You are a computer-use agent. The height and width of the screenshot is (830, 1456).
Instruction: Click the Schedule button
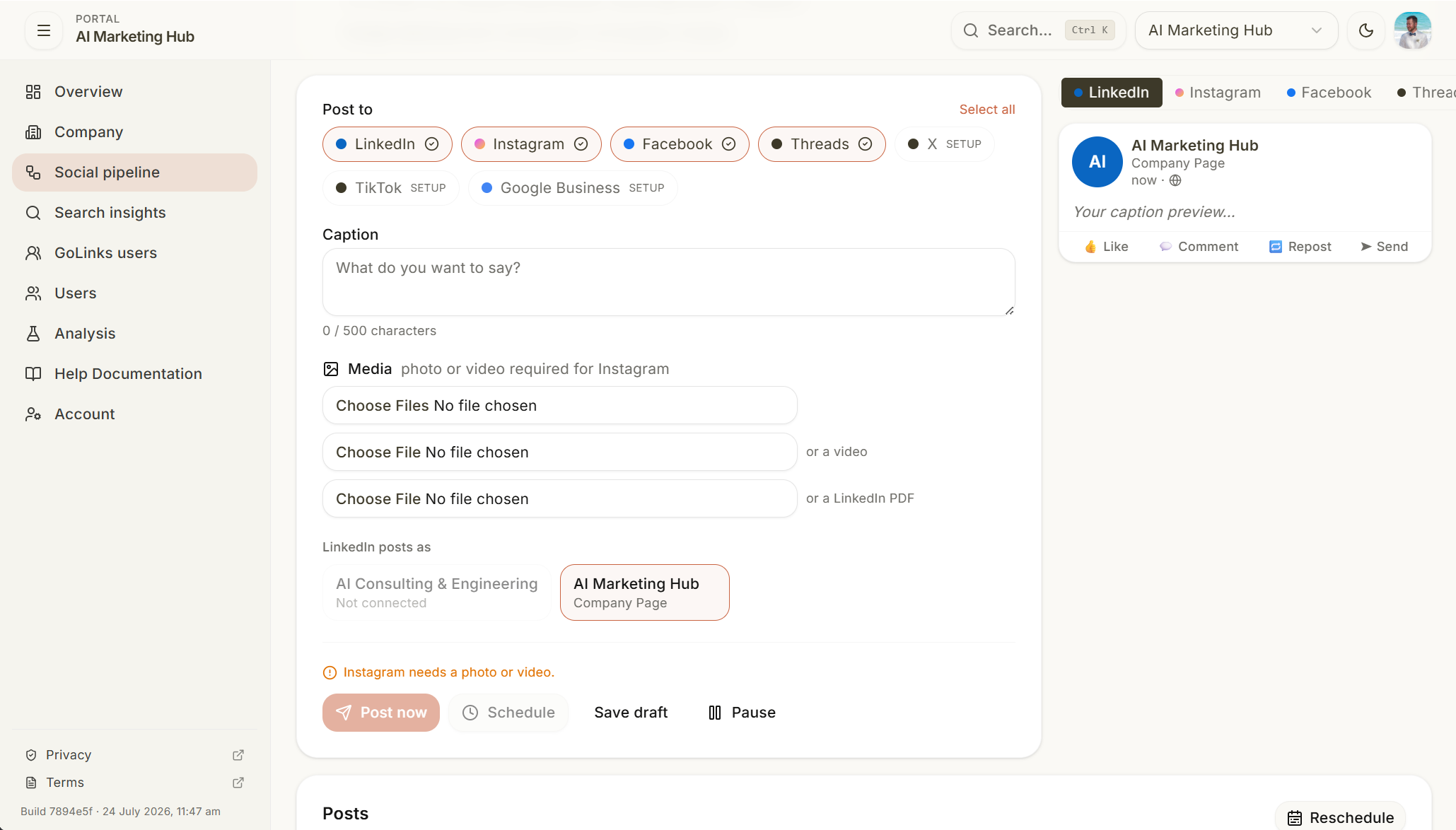click(508, 713)
